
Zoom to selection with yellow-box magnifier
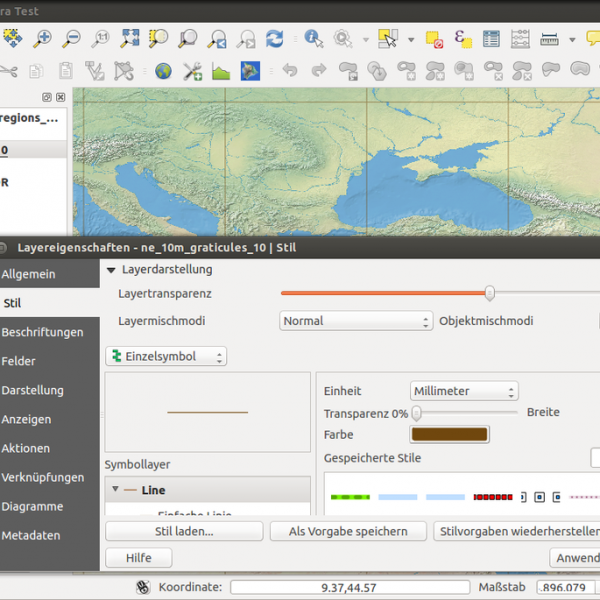(x=158, y=38)
